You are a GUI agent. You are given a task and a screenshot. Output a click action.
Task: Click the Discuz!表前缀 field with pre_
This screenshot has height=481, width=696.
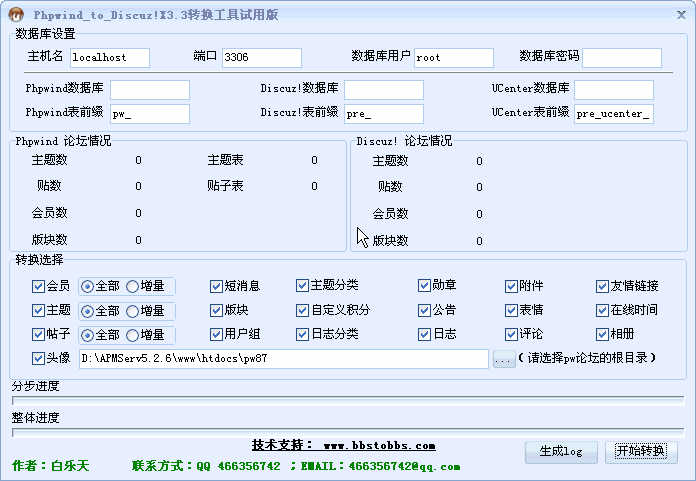point(384,114)
